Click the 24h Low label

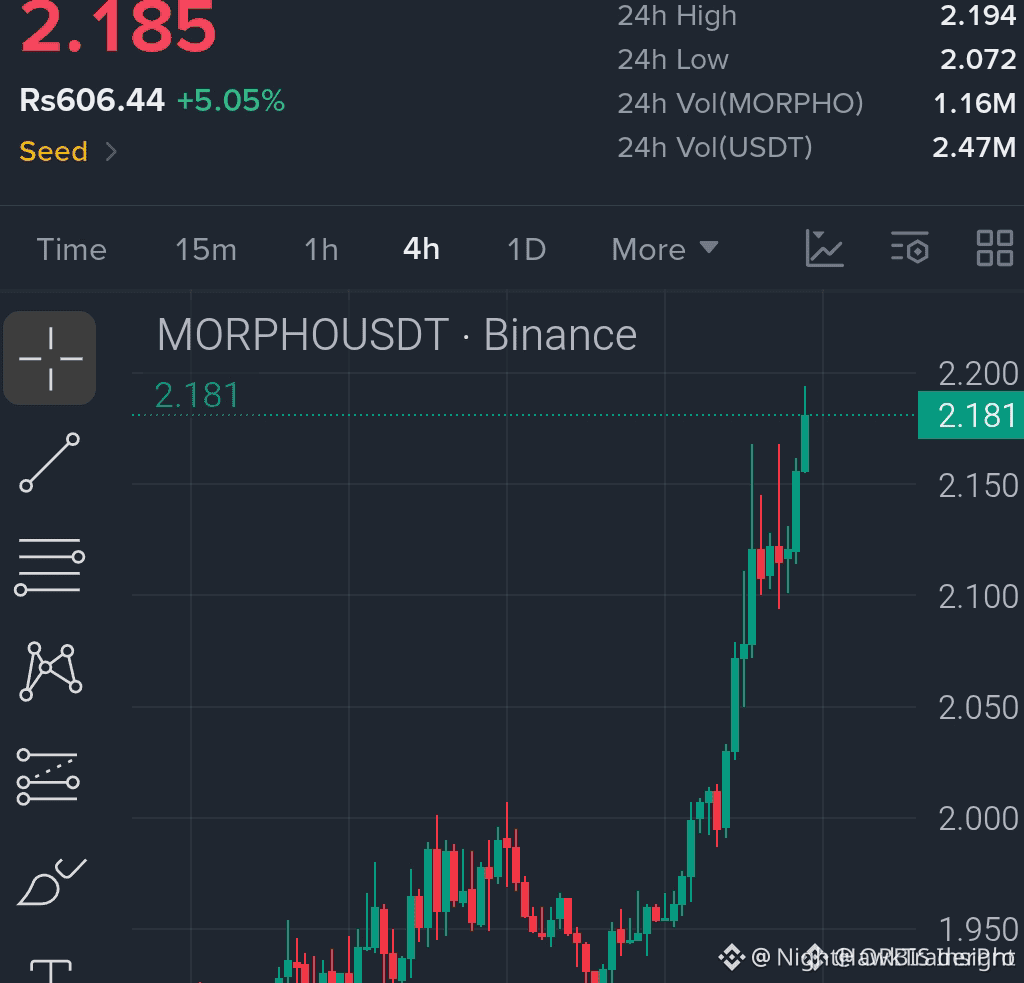pyautogui.click(x=673, y=59)
